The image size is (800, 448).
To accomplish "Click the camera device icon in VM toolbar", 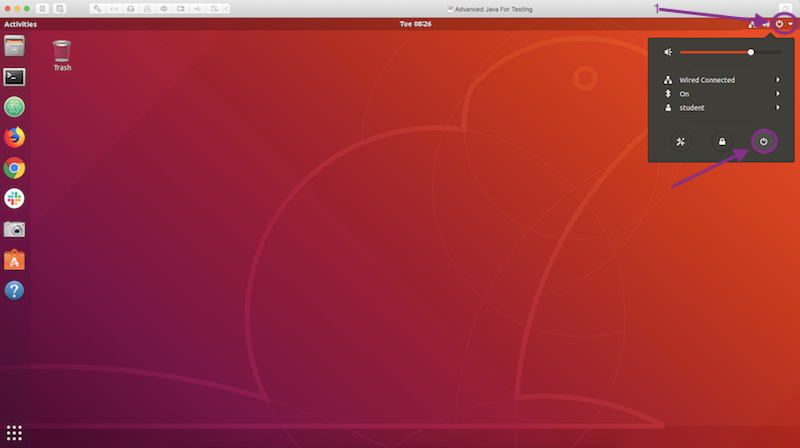I will (181, 9).
